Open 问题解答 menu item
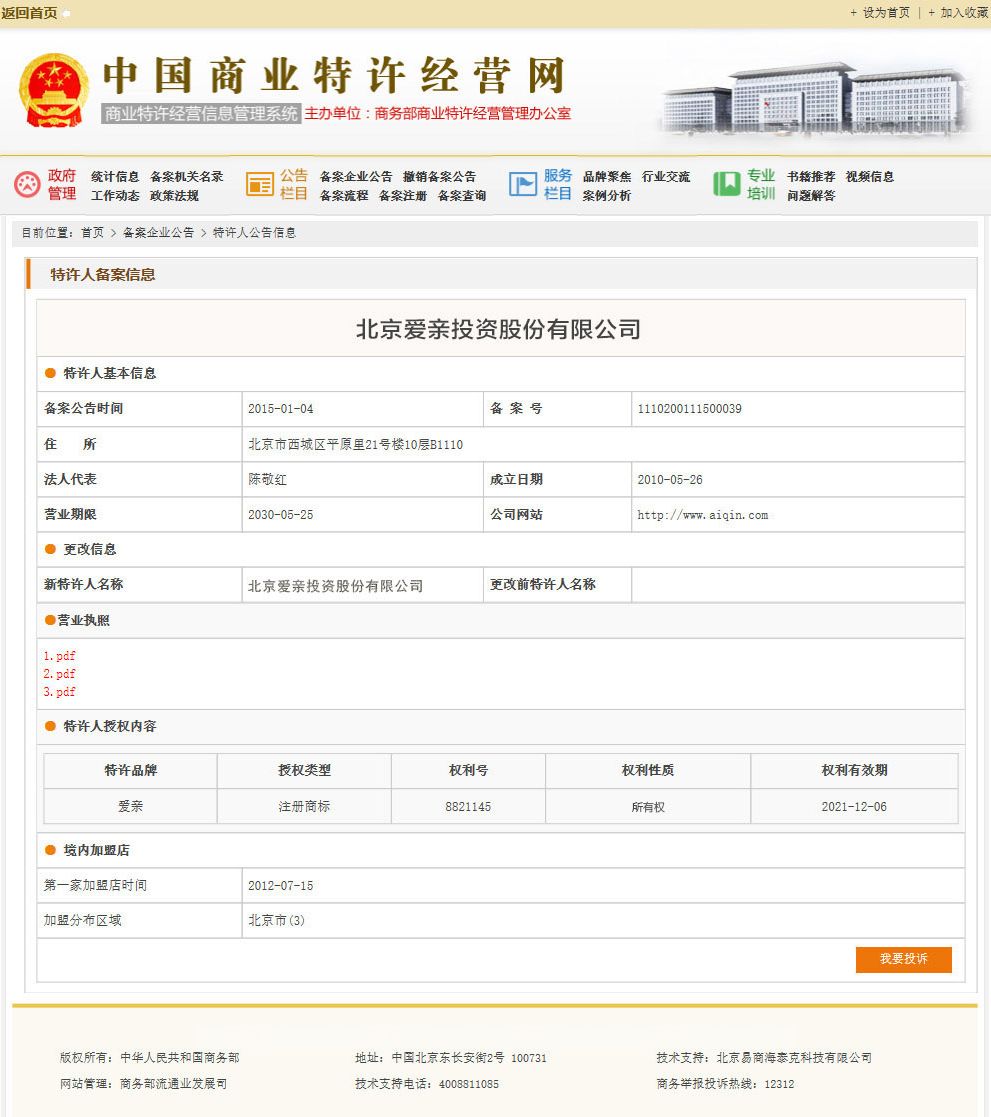991x1117 pixels. coord(811,196)
